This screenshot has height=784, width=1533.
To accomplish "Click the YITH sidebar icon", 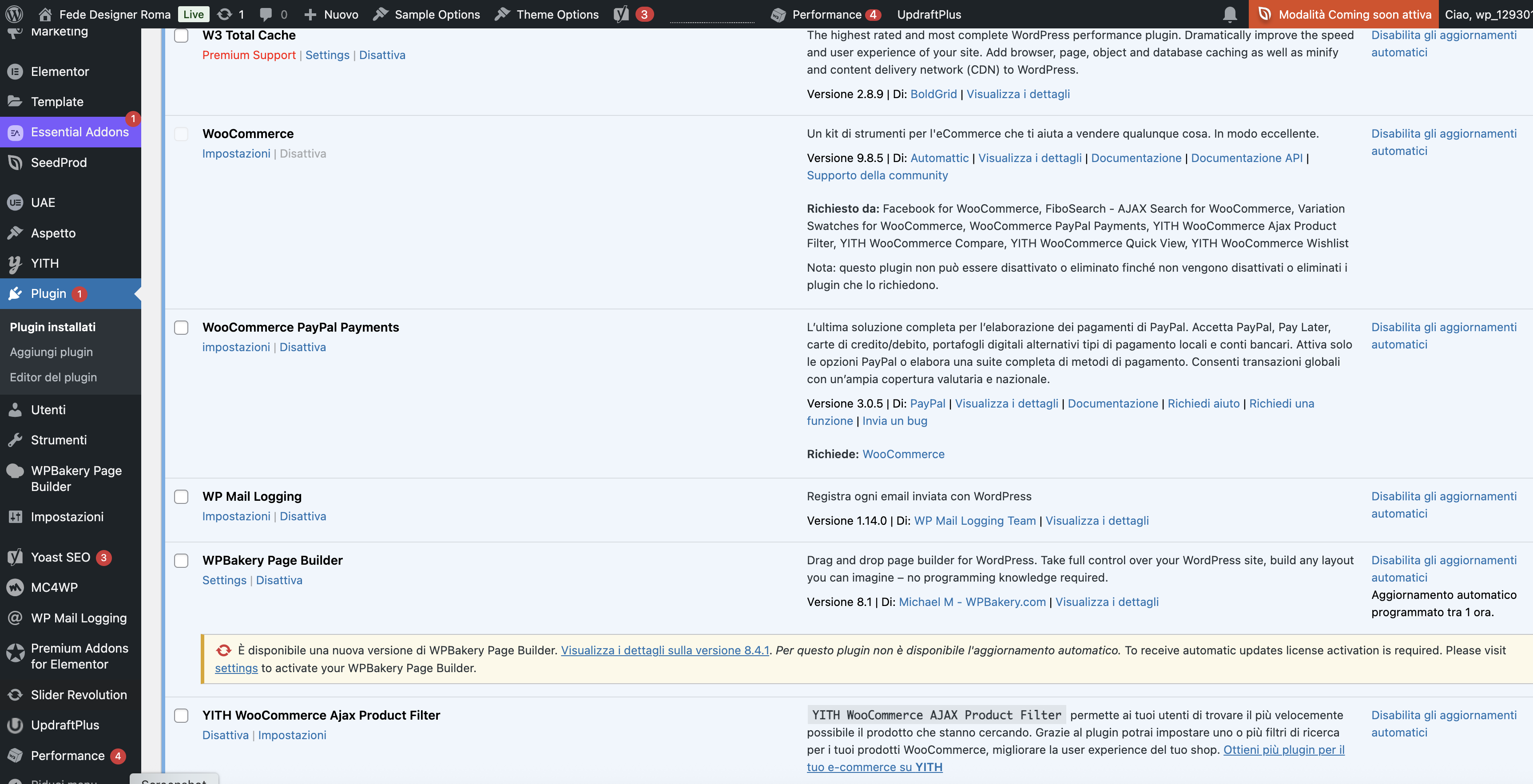I will pyautogui.click(x=15, y=264).
